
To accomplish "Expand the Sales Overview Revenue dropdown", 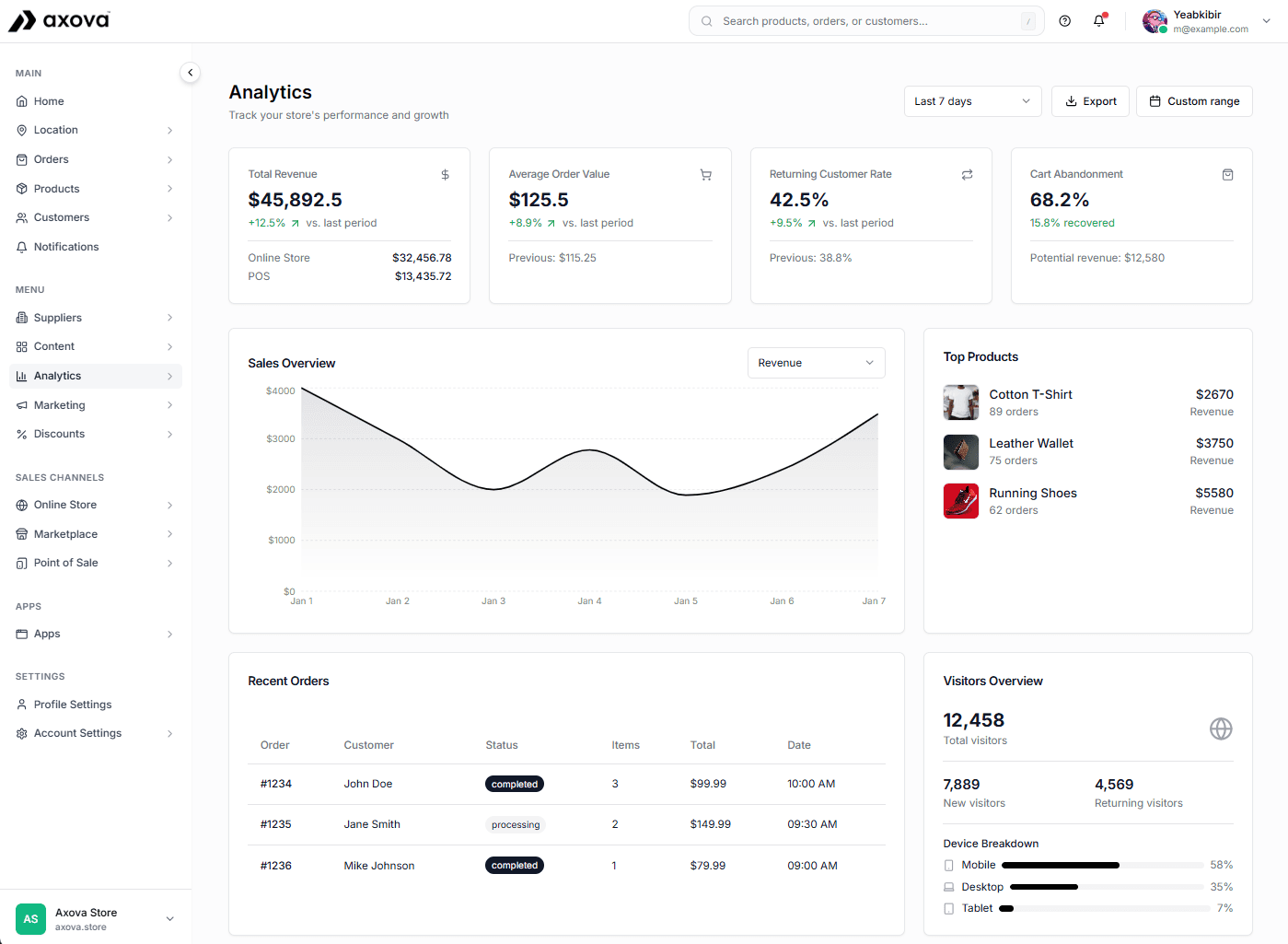I will pos(816,362).
